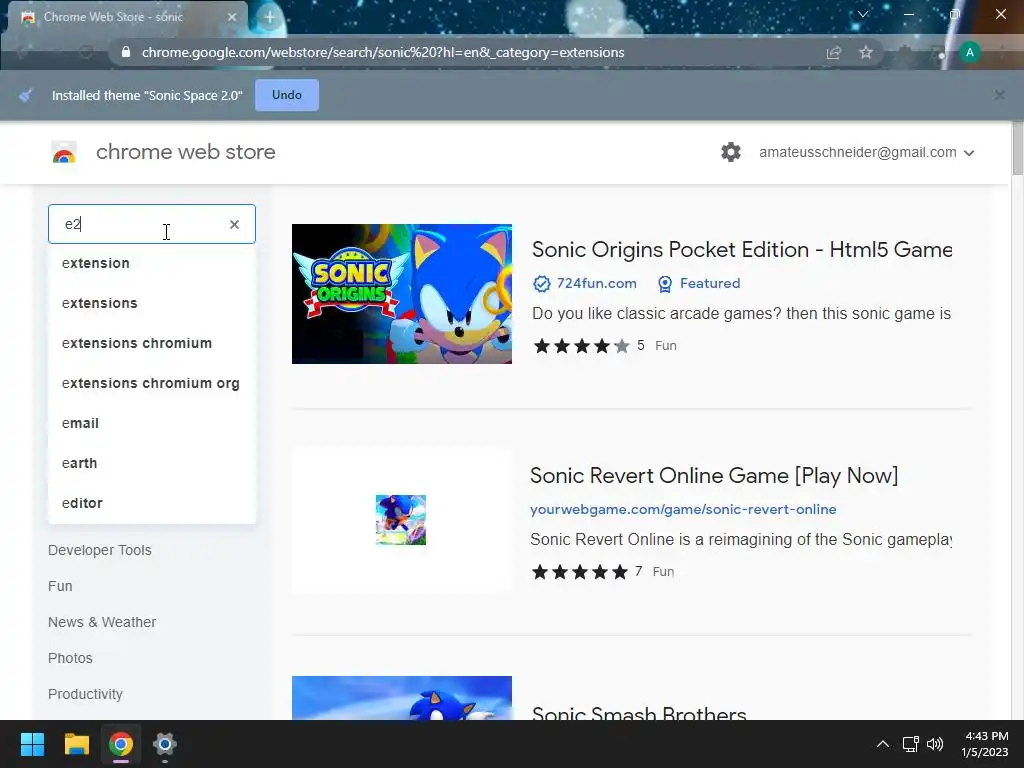Image resolution: width=1024 pixels, height=768 pixels.
Task: Visit yourwebgame.com sonic-revert-online link
Action: click(x=683, y=509)
